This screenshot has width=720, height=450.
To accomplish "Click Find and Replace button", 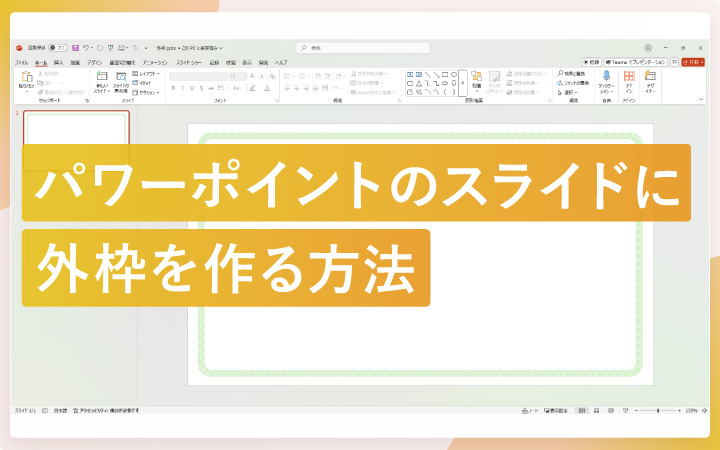I will (571, 73).
